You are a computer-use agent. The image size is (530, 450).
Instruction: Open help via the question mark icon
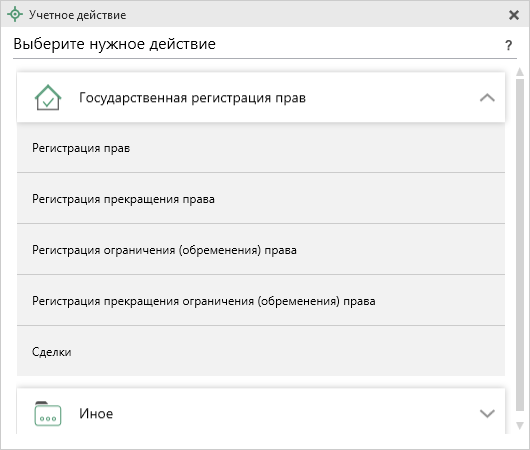point(508,45)
